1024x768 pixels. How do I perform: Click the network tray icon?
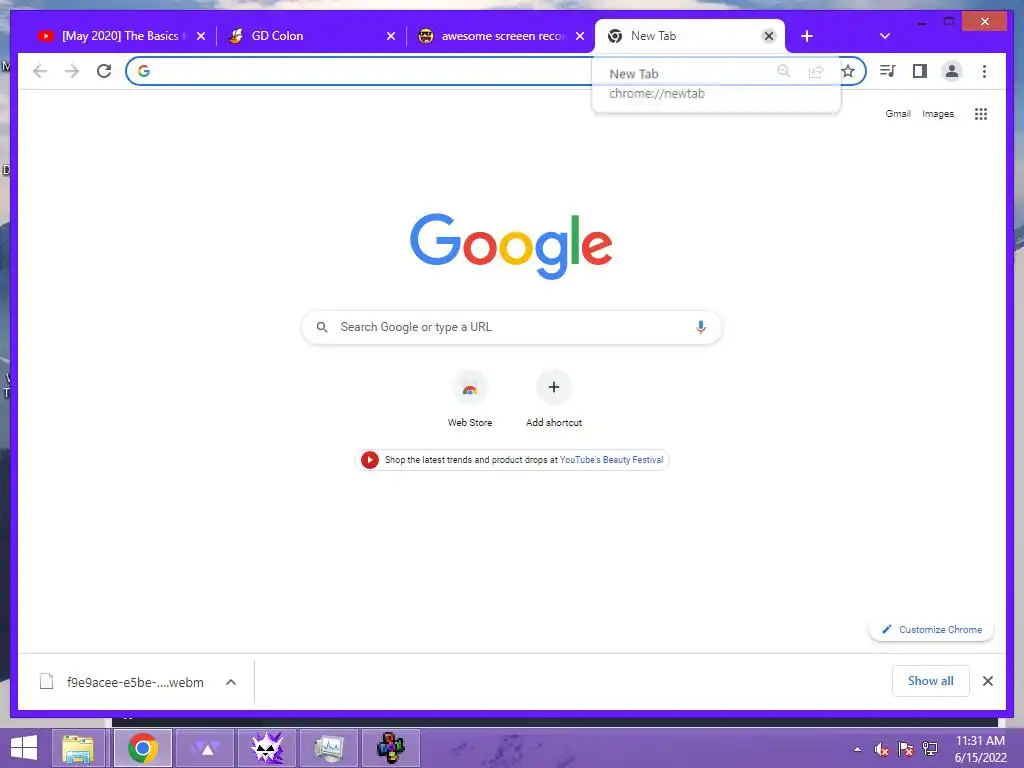[x=930, y=750]
